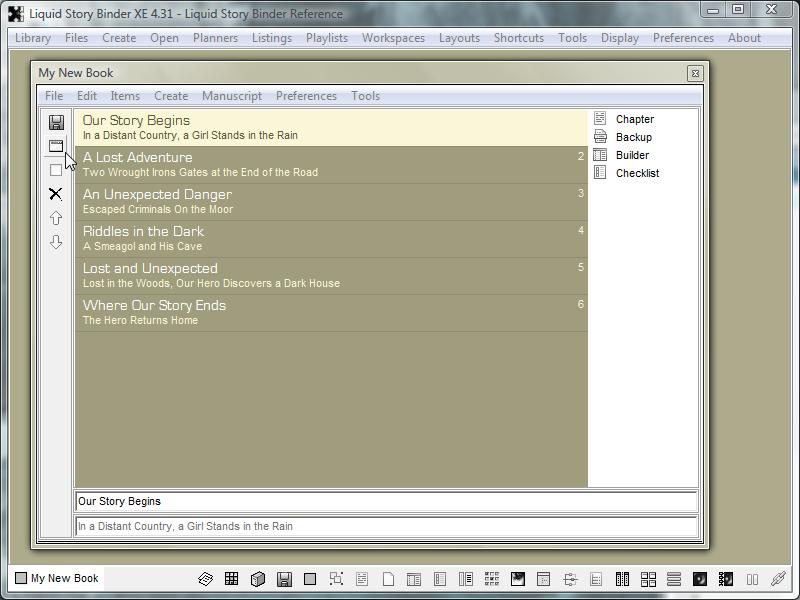
Task: Click the empty square icon in the left toolbar
Action: coord(56,170)
